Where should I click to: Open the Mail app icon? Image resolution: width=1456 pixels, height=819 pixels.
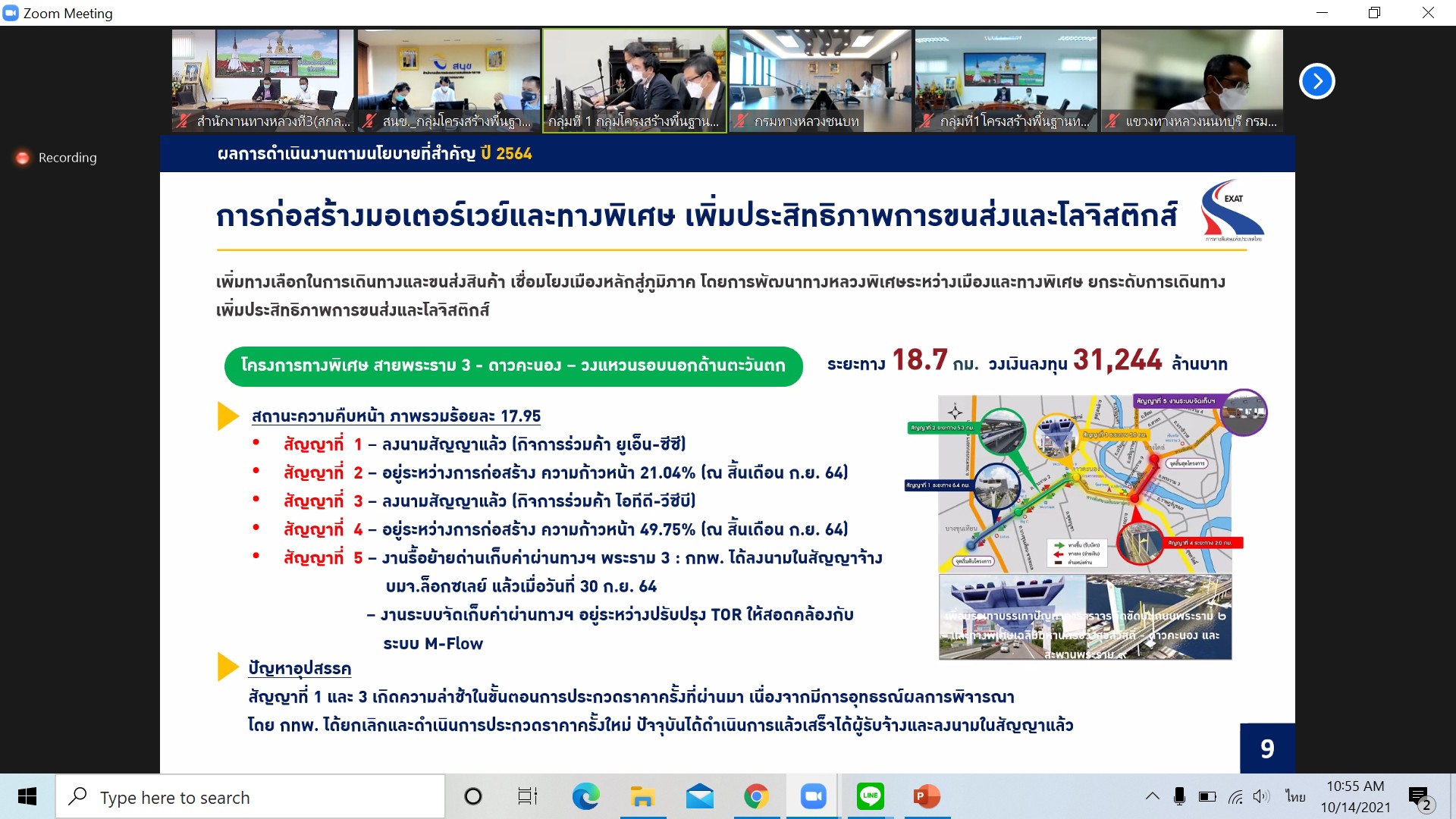pyautogui.click(x=699, y=796)
